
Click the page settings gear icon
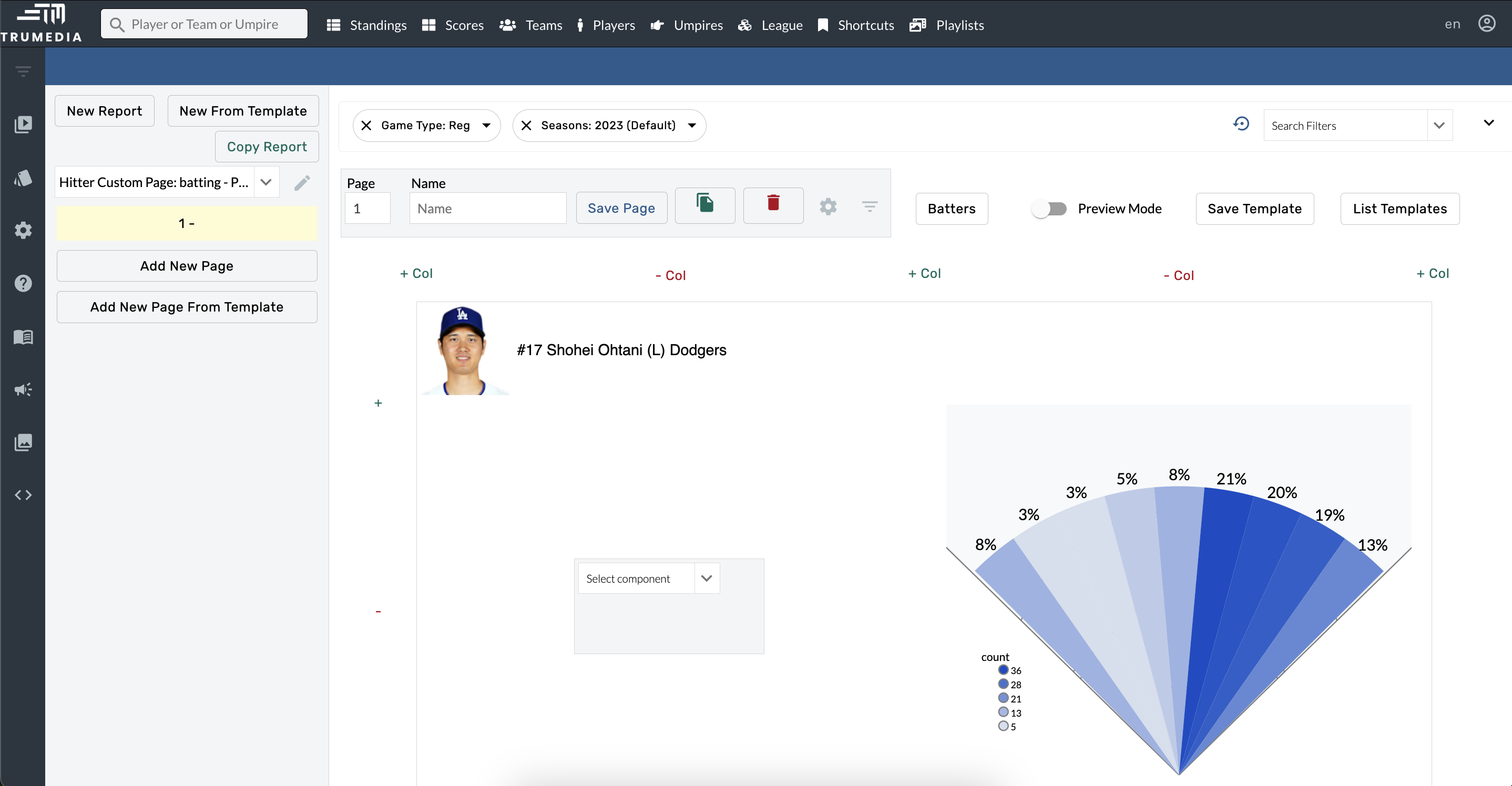[827, 207]
